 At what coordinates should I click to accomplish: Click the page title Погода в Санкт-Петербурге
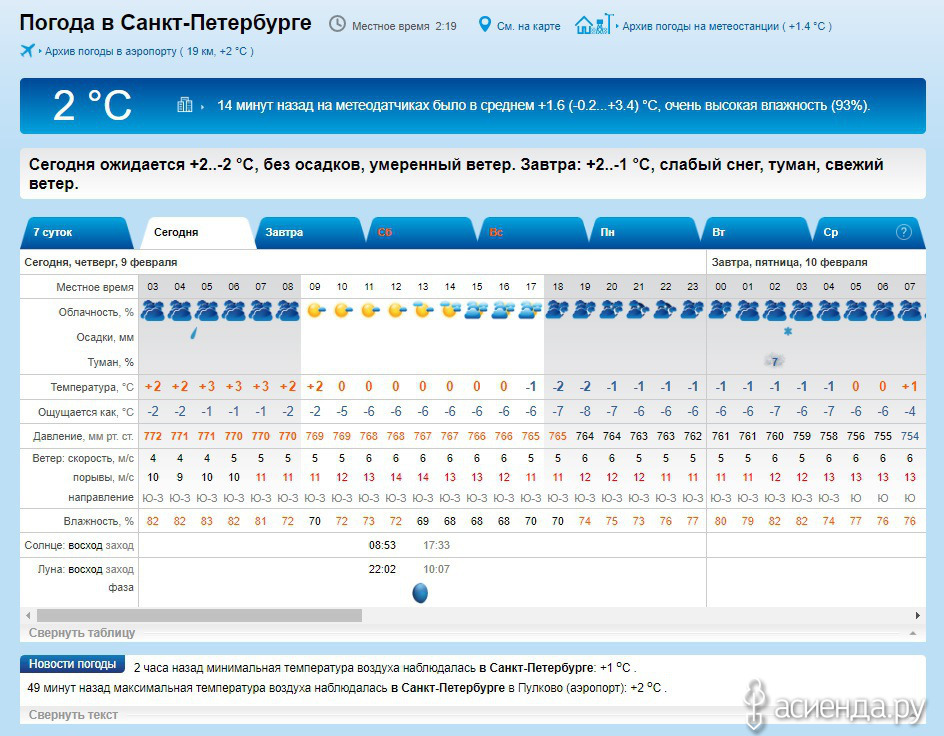pyautogui.click(x=166, y=23)
